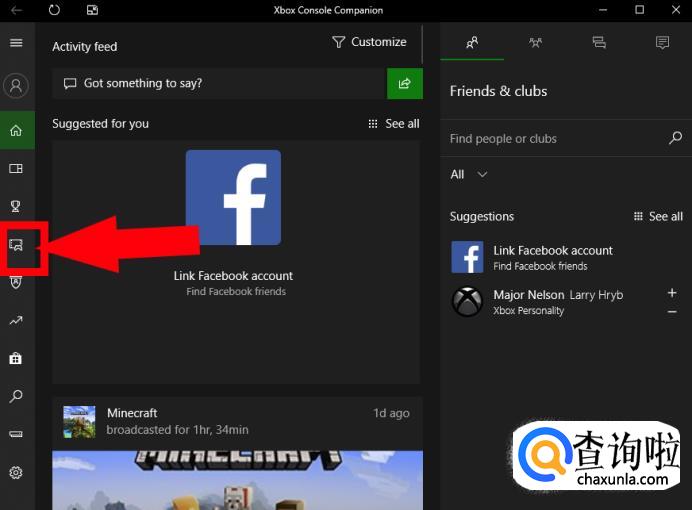The width and height of the screenshot is (692, 510).
Task: Open Clubs shield icon in sidebar
Action: pos(16,282)
